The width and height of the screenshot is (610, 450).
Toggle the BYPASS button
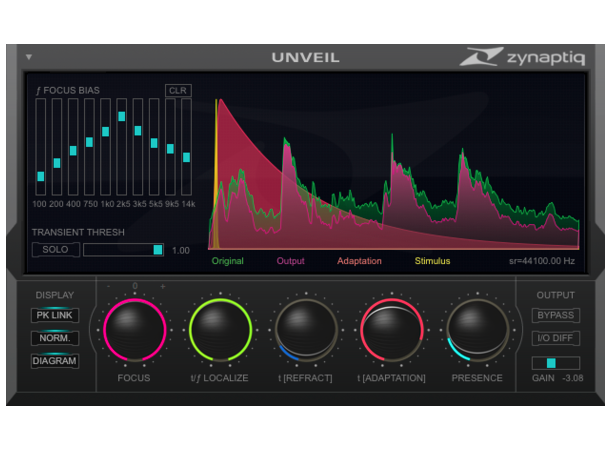556,315
